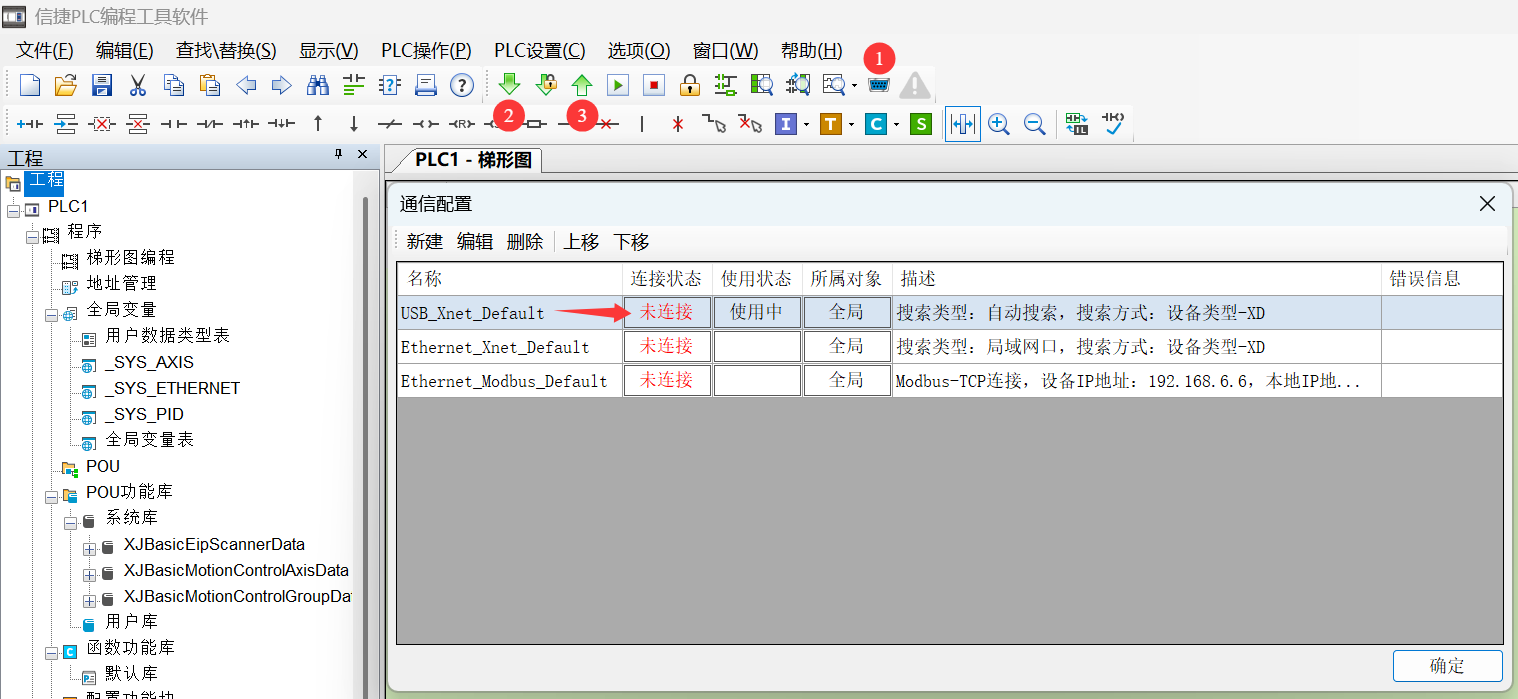This screenshot has width=1518, height=699.
Task: Open the PLC设置(C) menu
Action: click(x=540, y=51)
